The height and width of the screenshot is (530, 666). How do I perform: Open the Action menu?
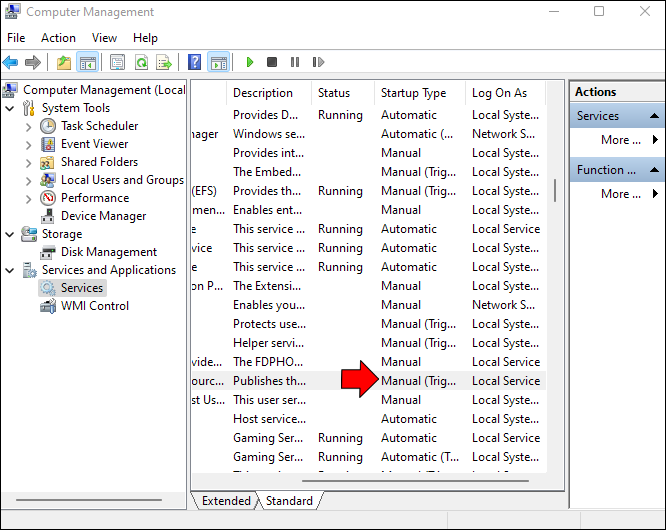coord(58,38)
